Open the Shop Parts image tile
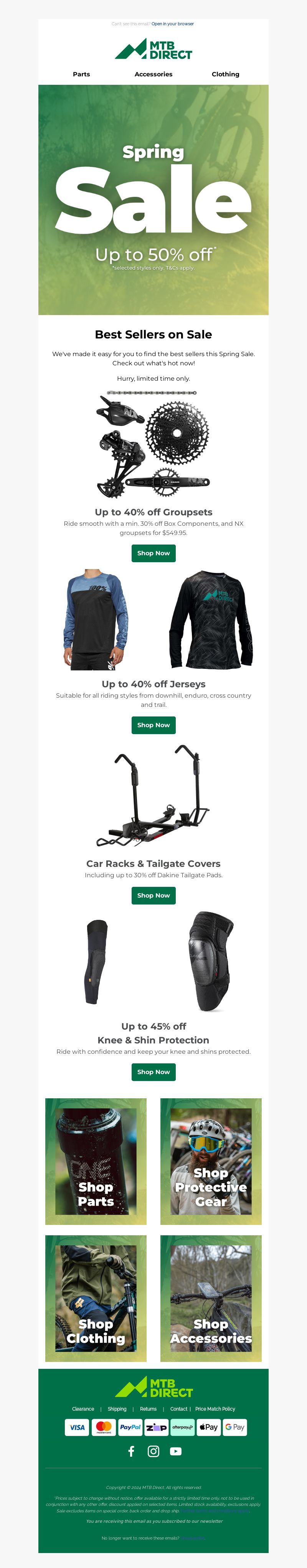Image resolution: width=307 pixels, height=1568 pixels. [96, 1161]
